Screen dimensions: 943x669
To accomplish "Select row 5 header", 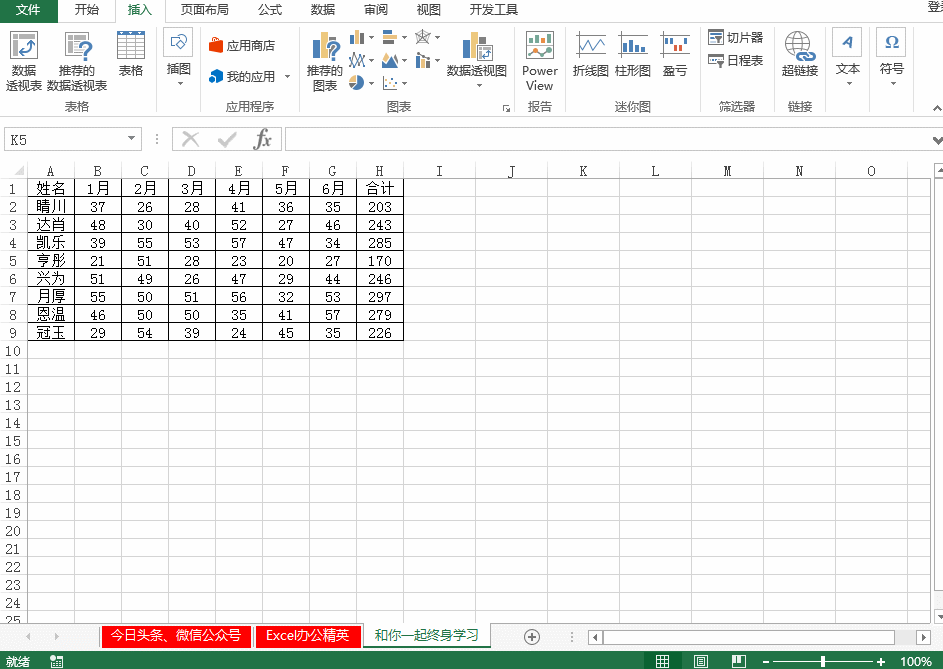I will (x=13, y=261).
